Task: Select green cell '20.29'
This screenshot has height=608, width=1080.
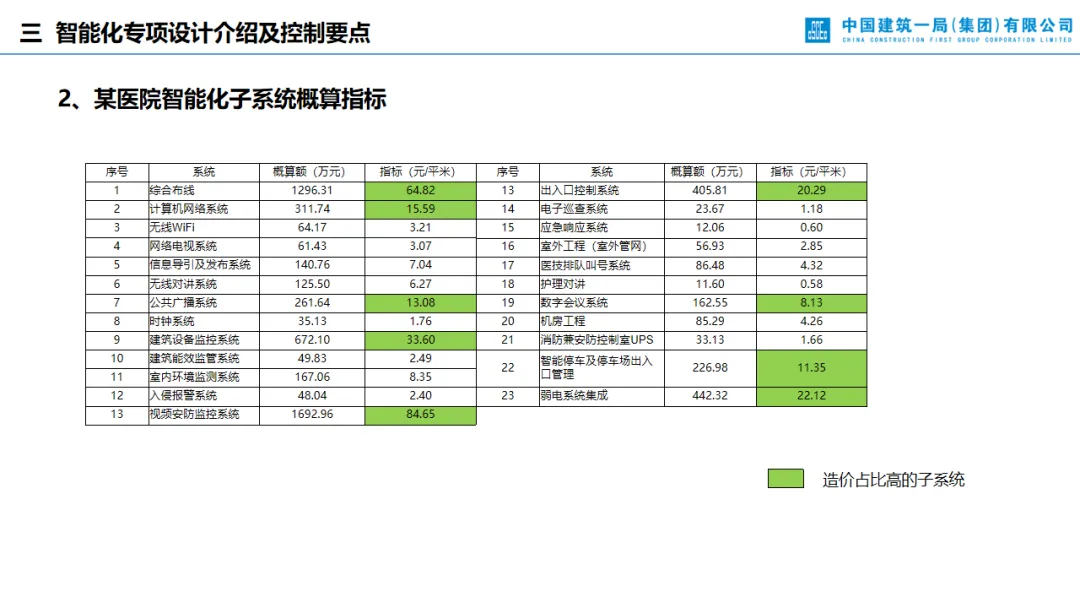Action: point(811,191)
